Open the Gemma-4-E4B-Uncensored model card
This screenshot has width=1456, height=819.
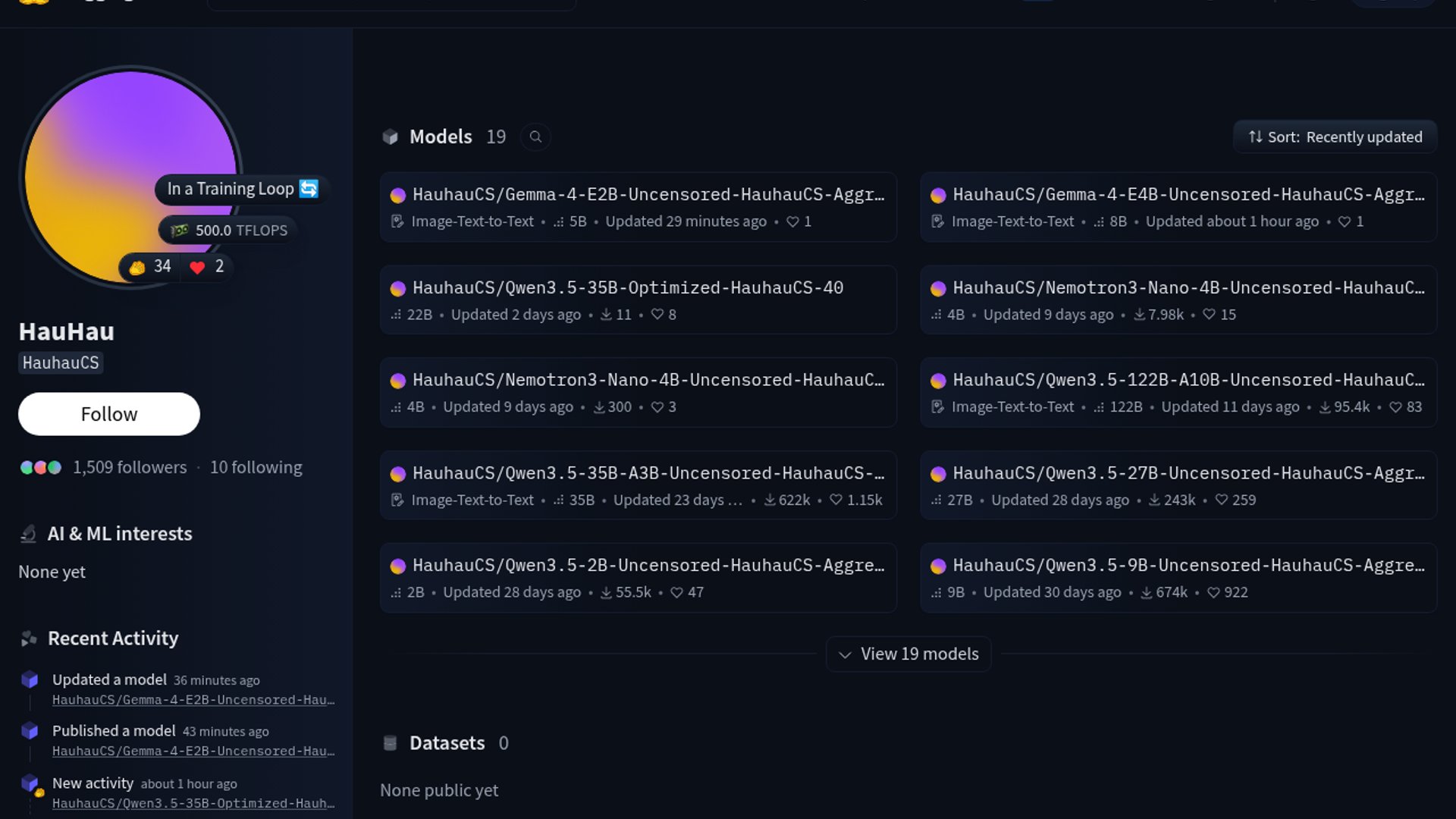[1188, 195]
